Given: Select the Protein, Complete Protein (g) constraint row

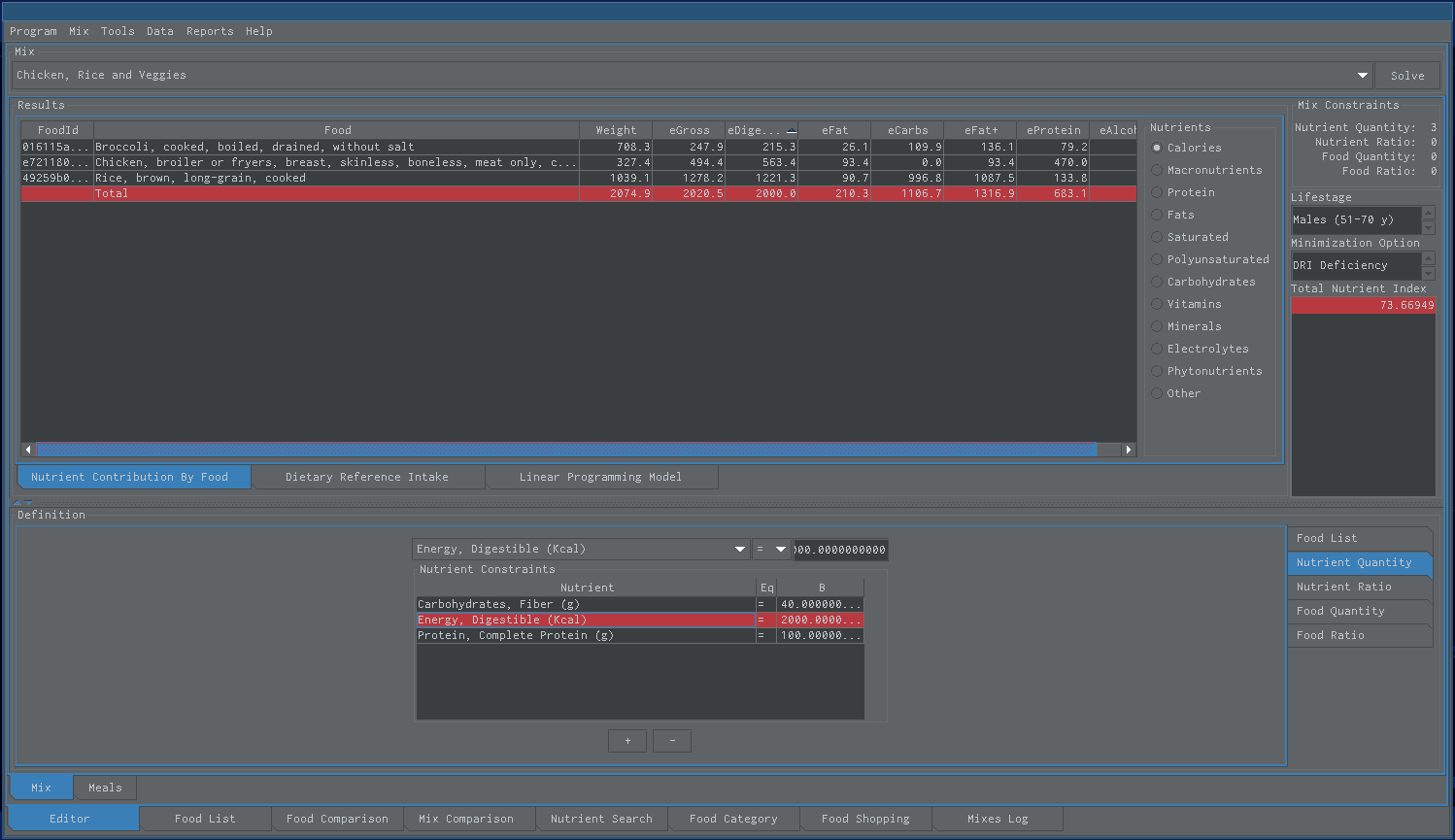Looking at the screenshot, I should [640, 635].
